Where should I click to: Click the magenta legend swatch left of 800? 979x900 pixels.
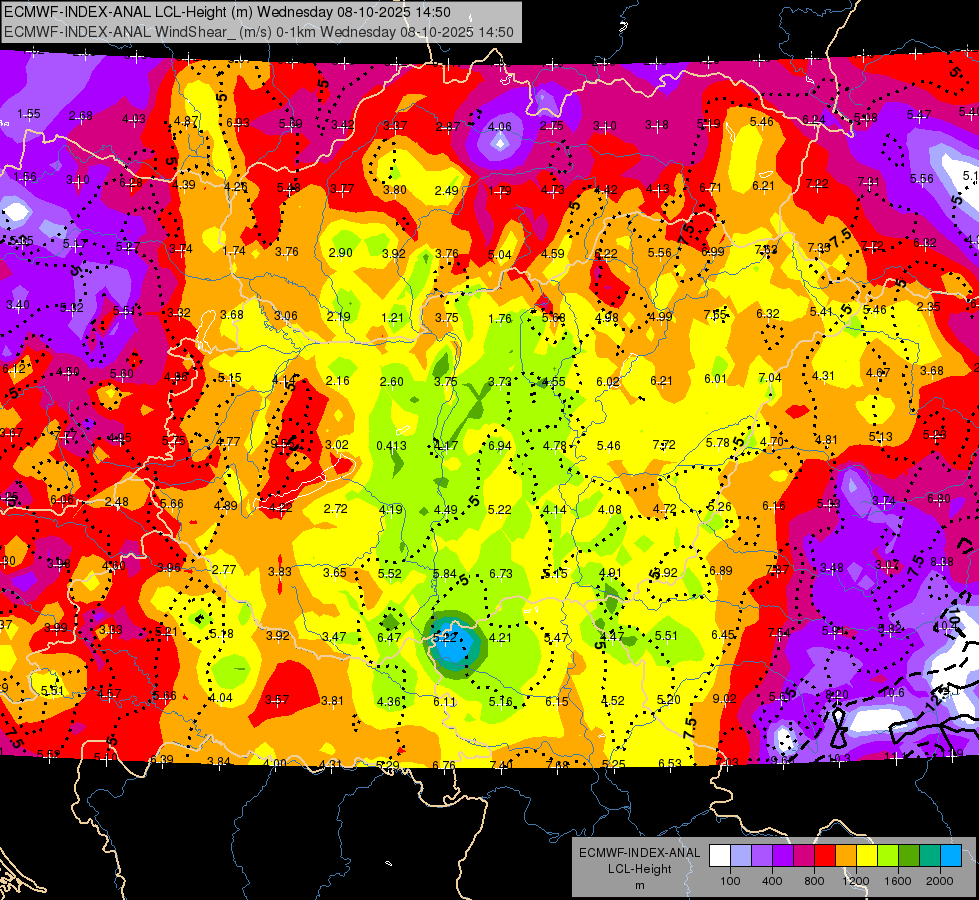tap(804, 856)
